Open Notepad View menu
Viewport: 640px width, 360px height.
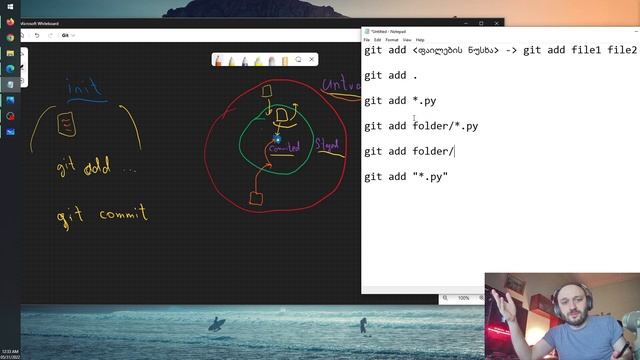click(407, 40)
